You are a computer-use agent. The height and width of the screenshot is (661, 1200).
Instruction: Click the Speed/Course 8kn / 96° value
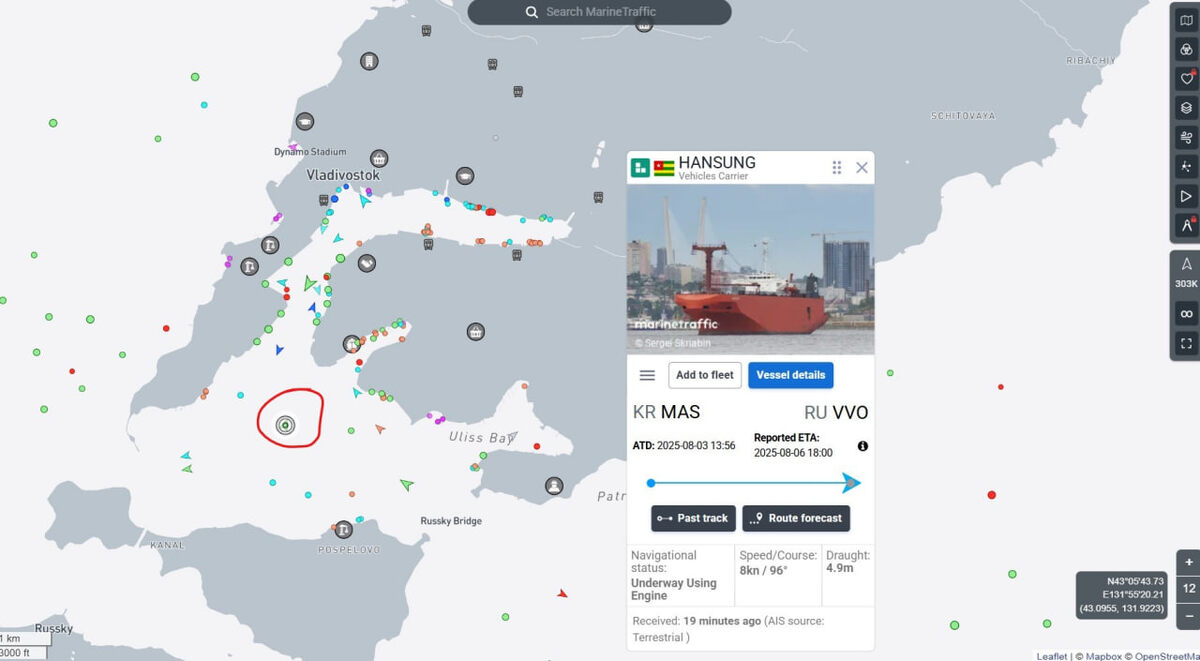(x=764, y=570)
